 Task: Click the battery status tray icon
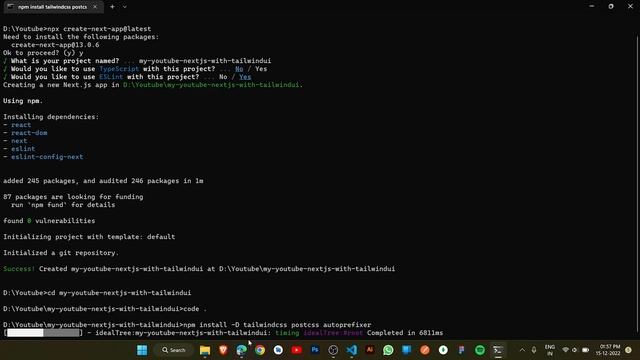(x=585, y=350)
